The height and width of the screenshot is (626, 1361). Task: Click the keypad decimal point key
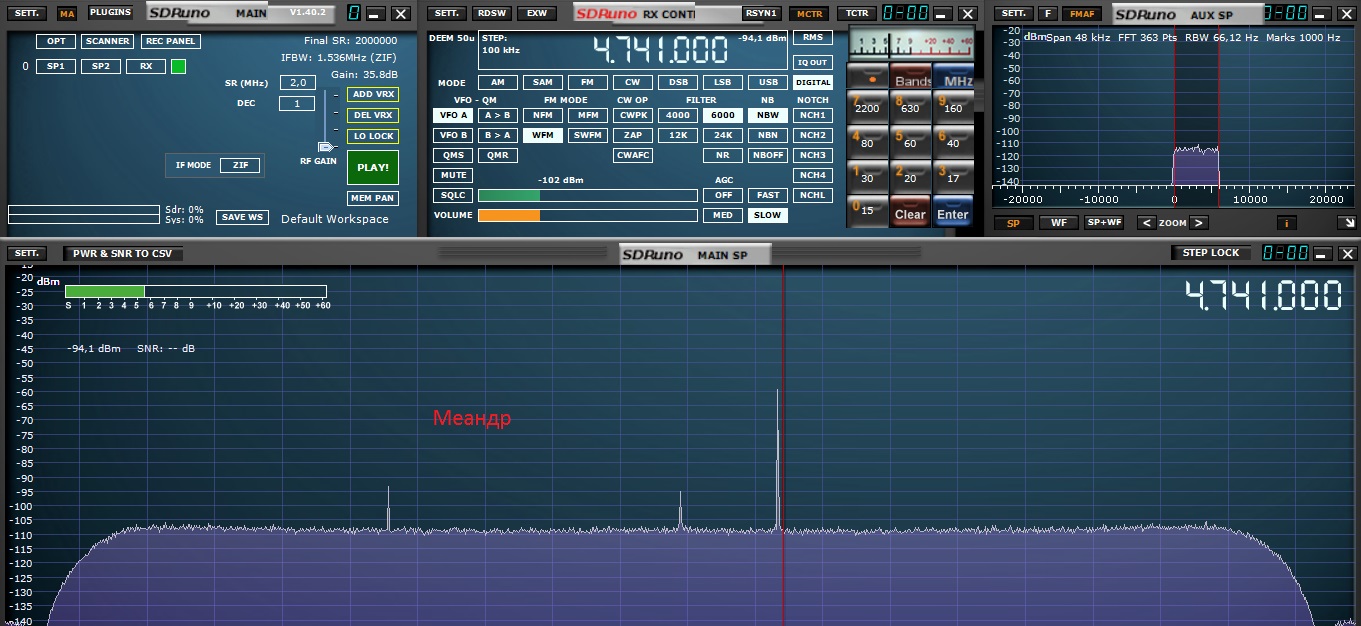[x=867, y=76]
